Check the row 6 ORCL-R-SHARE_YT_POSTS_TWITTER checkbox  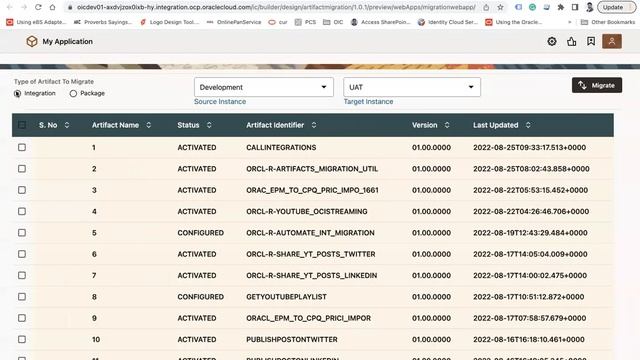pyautogui.click(x=22, y=254)
